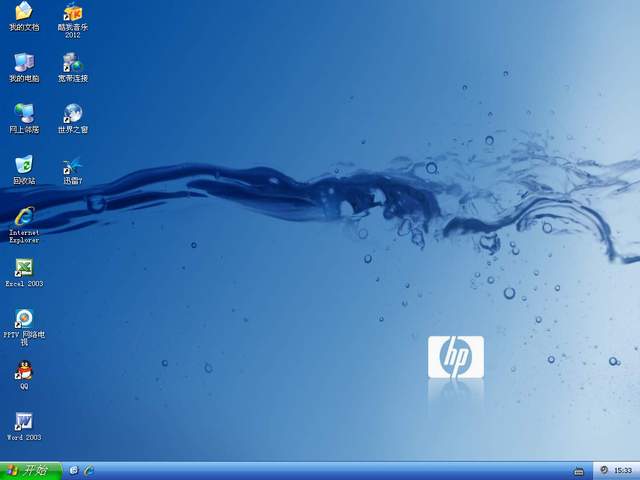Viewport: 640px width, 480px height.
Task: Open the 迅雷7 (Thunder 7) shortcut
Action: coord(72,165)
